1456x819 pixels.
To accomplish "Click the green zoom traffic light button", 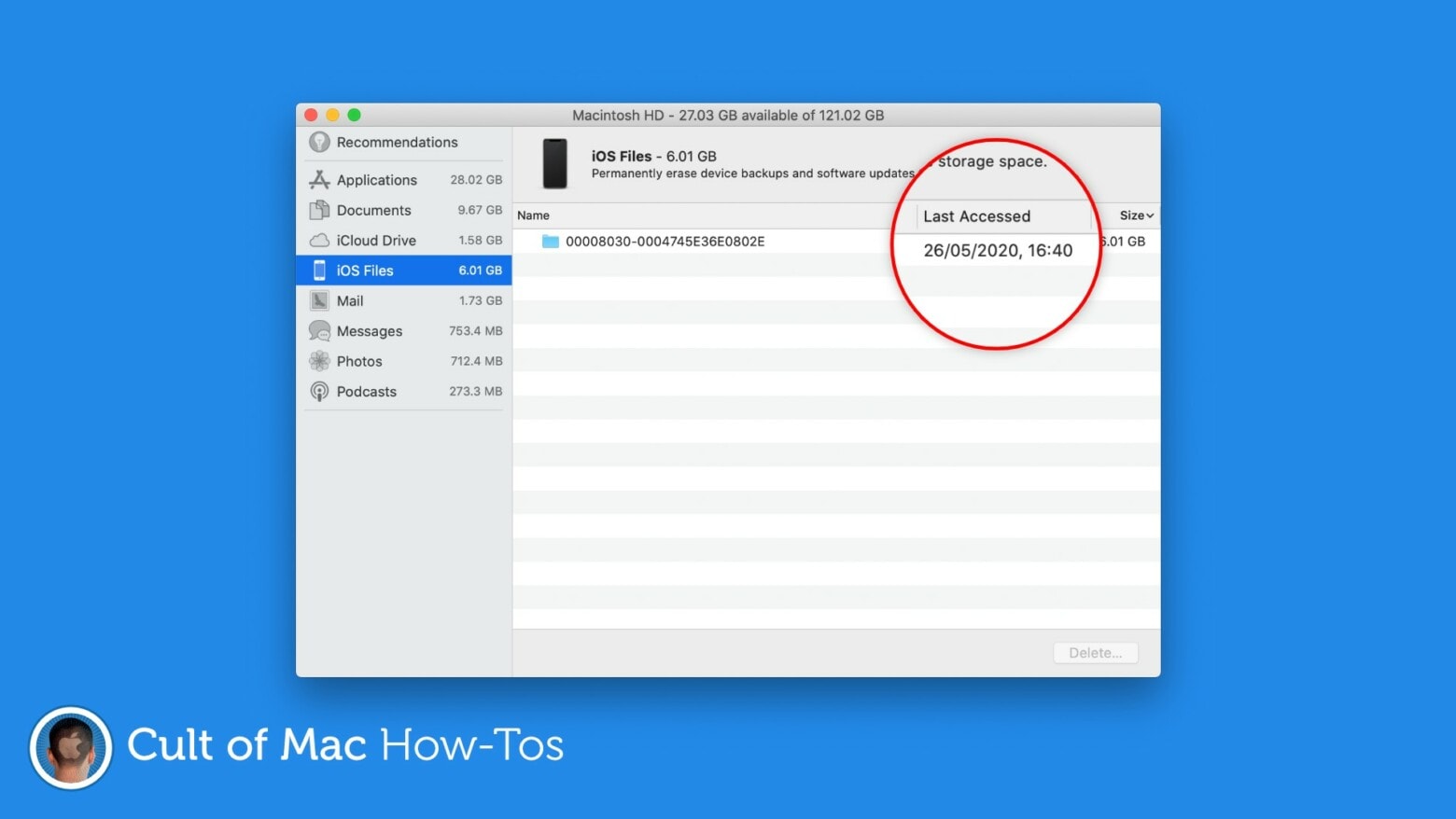I will tap(354, 115).
